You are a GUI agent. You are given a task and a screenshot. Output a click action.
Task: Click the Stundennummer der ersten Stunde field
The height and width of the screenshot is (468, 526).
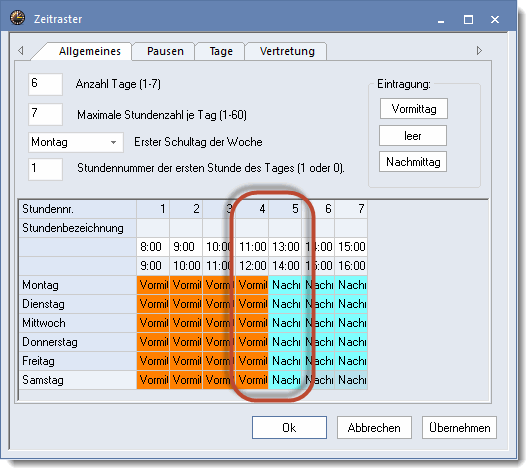click(x=45, y=169)
